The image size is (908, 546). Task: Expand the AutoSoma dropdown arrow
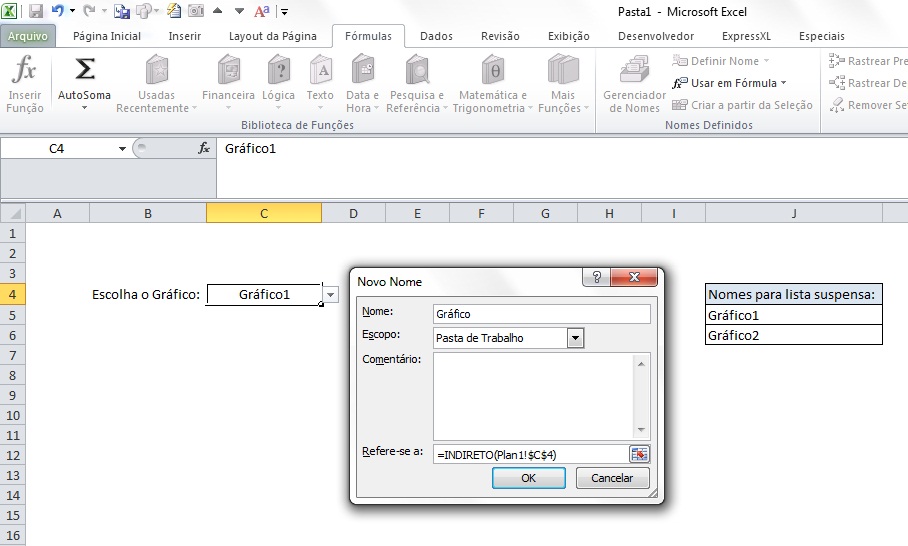click(x=85, y=108)
